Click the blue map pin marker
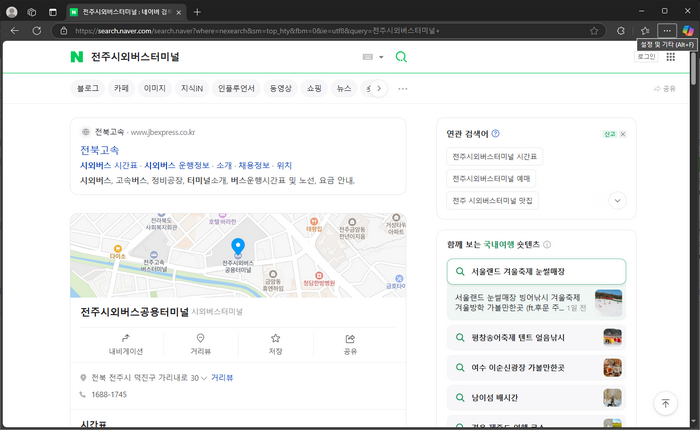This screenshot has height=430, width=700. (x=238, y=247)
